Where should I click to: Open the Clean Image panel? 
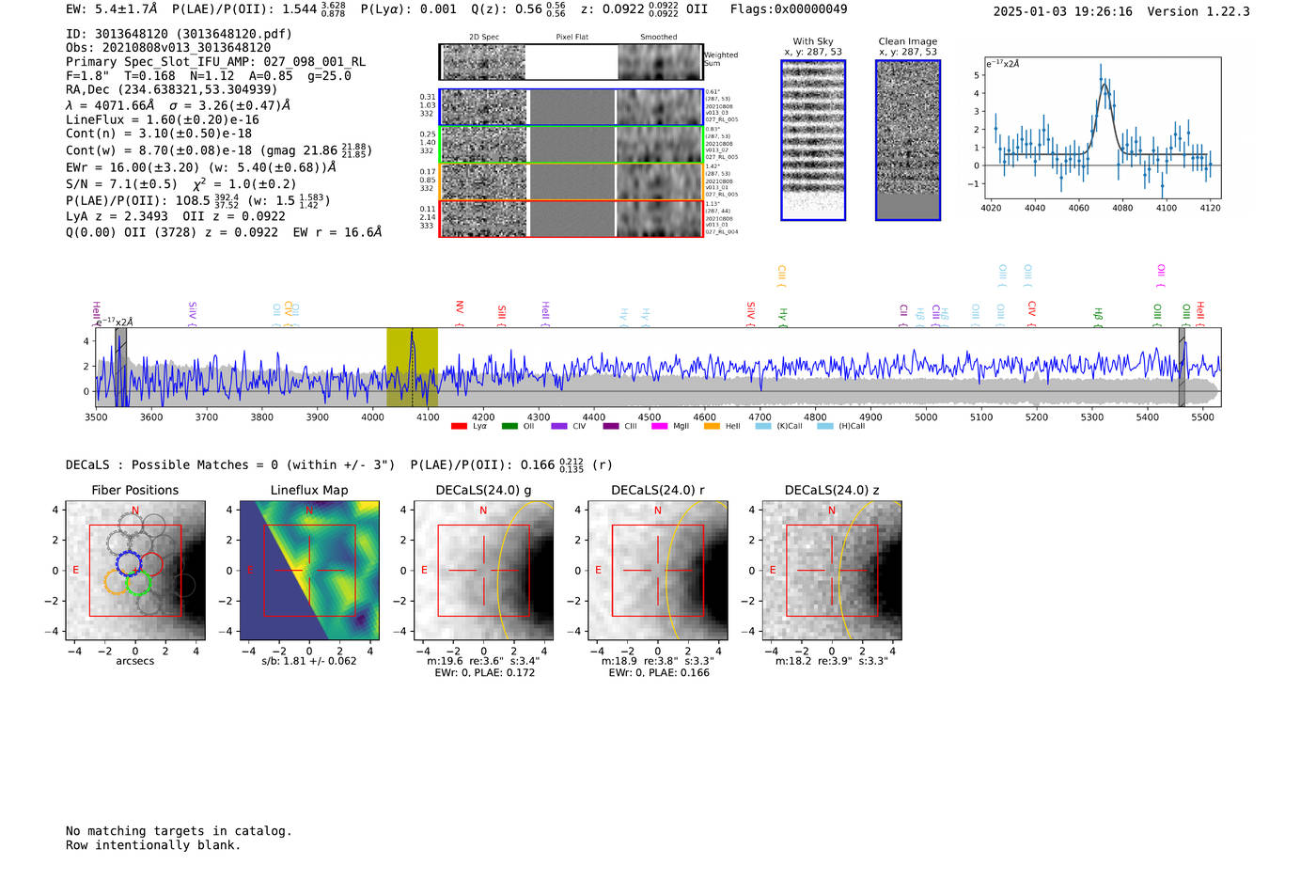(x=908, y=140)
